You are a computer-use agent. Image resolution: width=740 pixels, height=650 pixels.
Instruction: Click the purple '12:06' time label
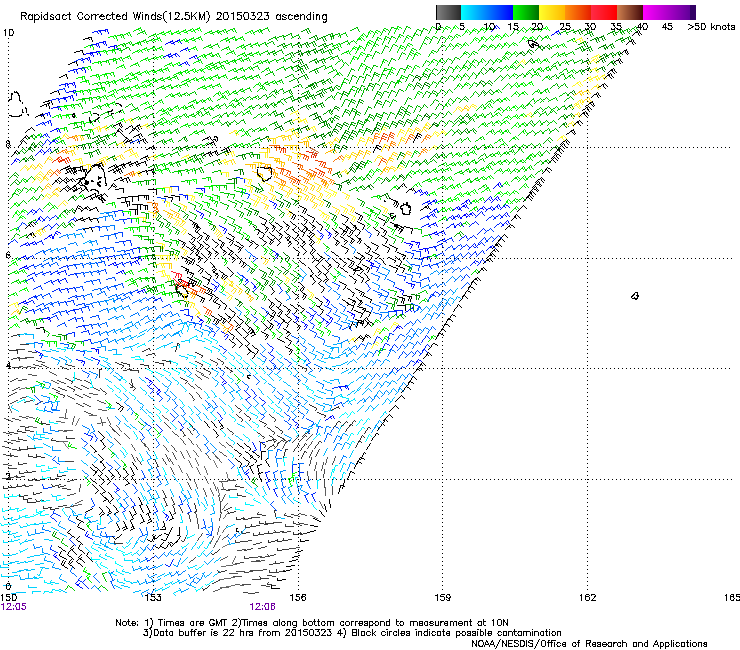[263, 607]
